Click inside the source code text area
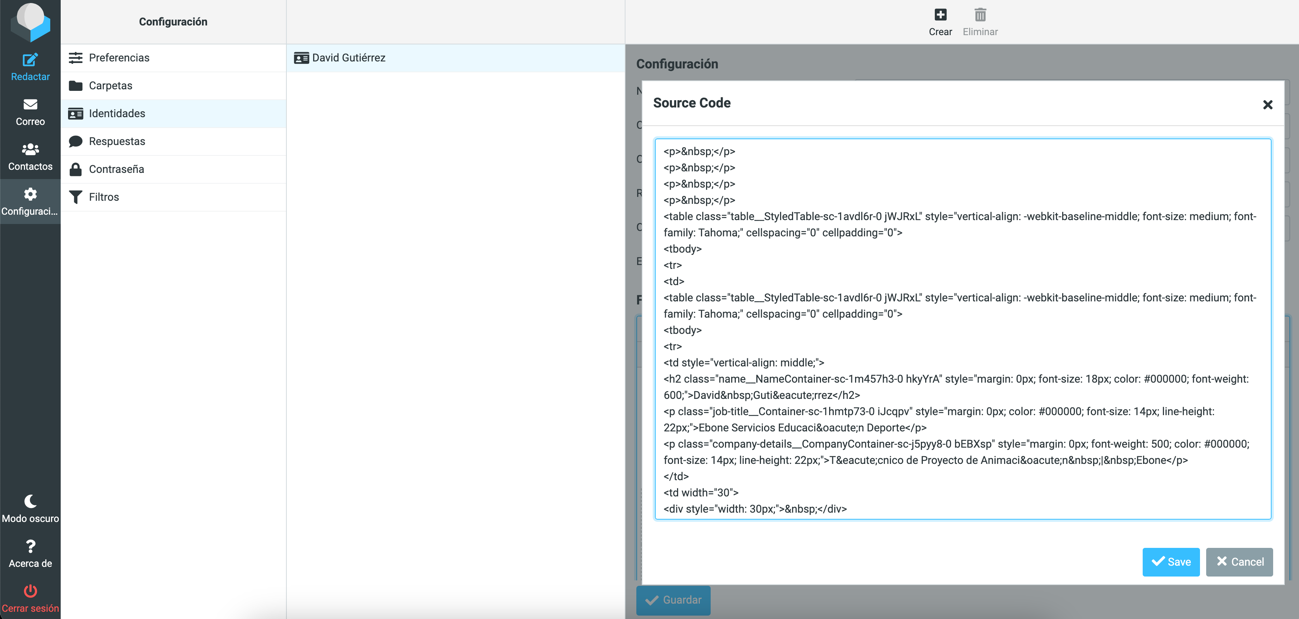 (962, 329)
